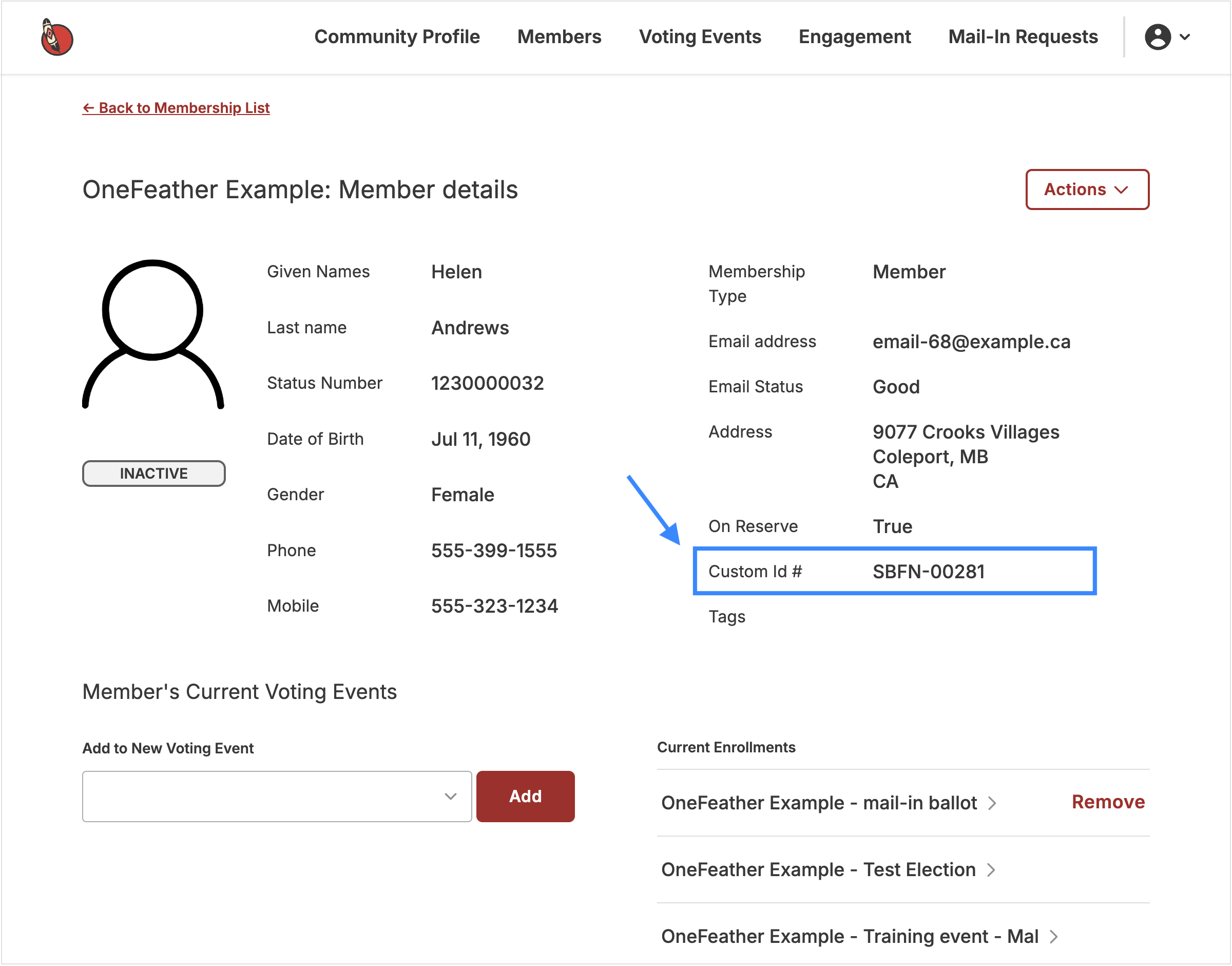
Task: Click the Email Status value Good
Action: (896, 387)
